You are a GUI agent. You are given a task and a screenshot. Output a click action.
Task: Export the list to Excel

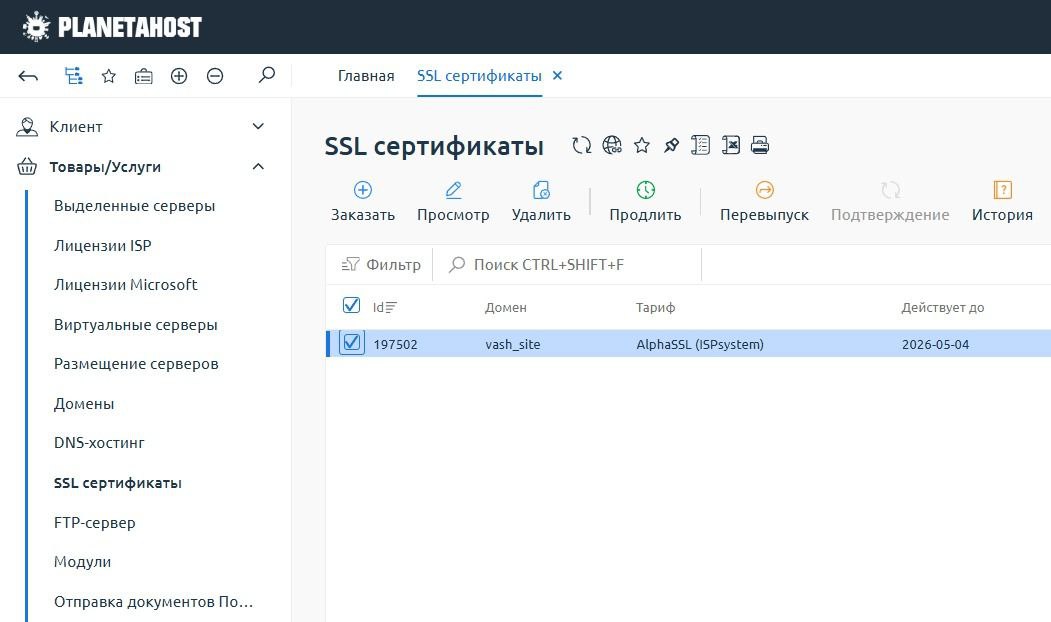pos(729,145)
